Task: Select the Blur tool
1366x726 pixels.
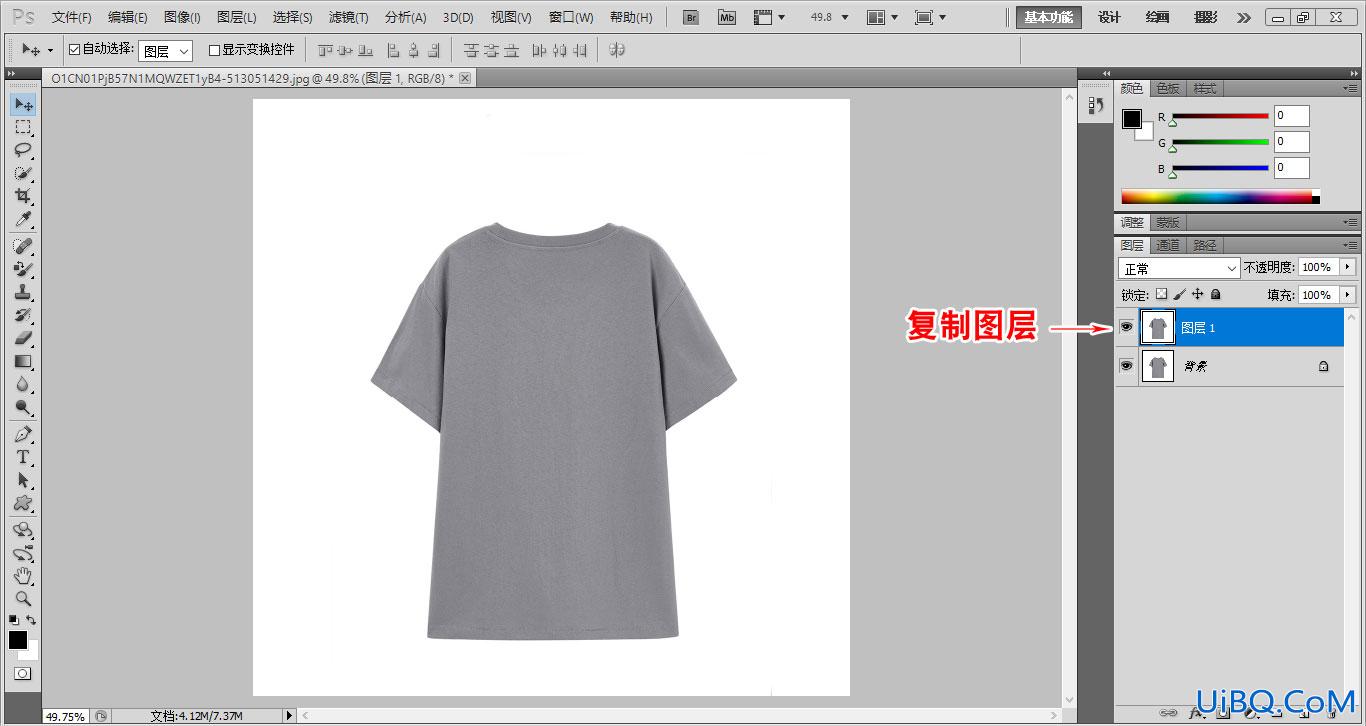Action: [x=23, y=384]
